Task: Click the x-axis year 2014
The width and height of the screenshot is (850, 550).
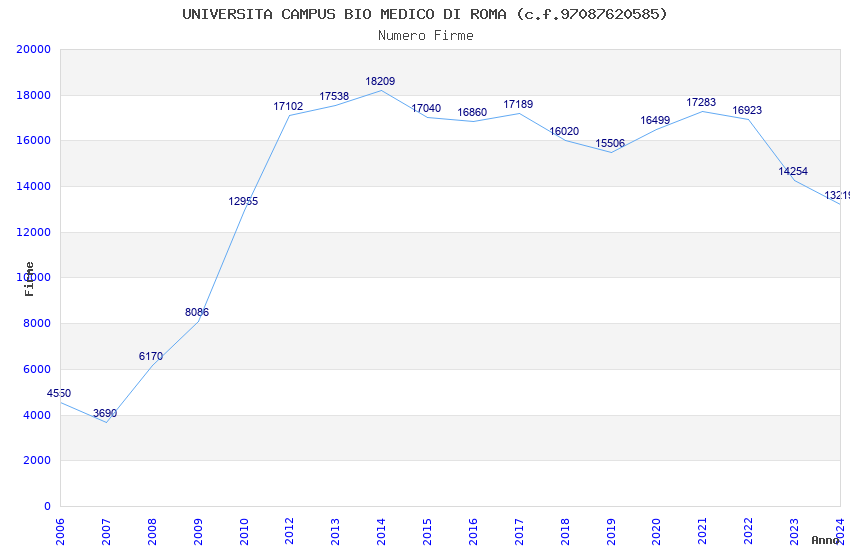Action: (x=381, y=532)
